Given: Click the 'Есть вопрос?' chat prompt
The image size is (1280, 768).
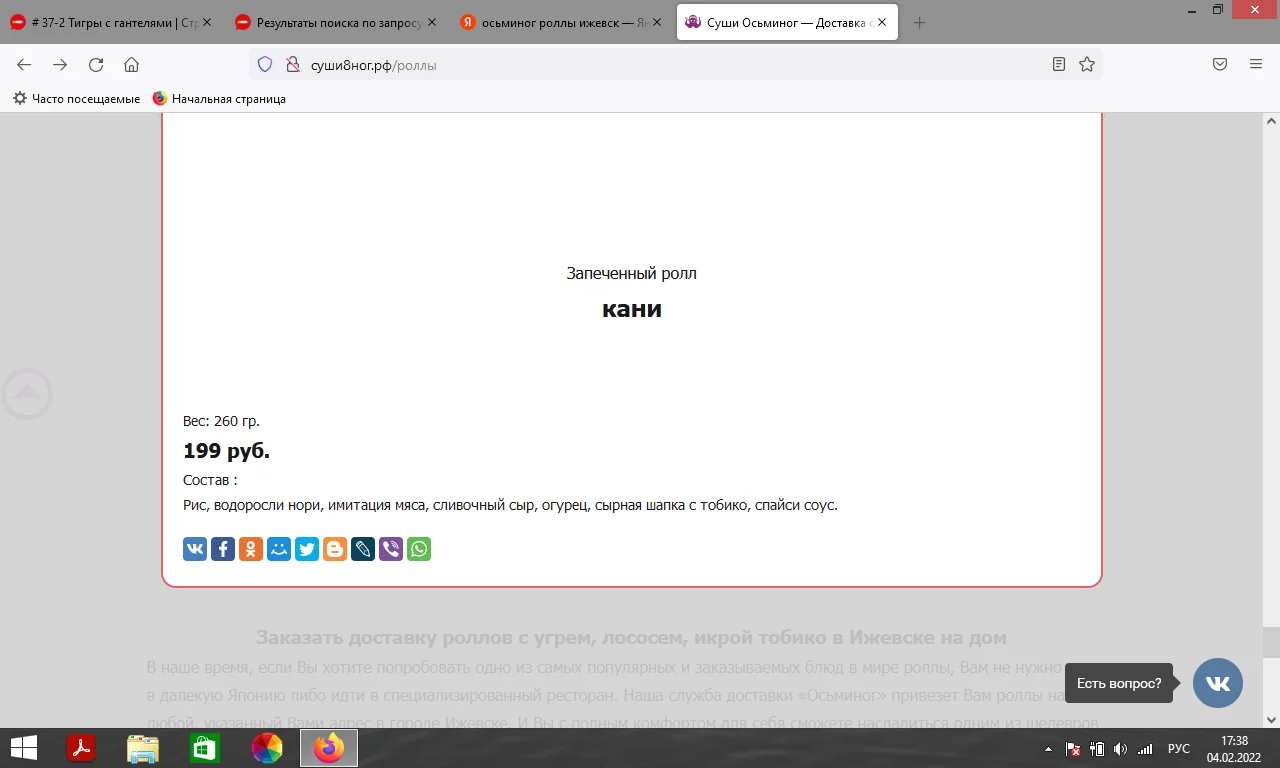Looking at the screenshot, I should [x=1119, y=684].
